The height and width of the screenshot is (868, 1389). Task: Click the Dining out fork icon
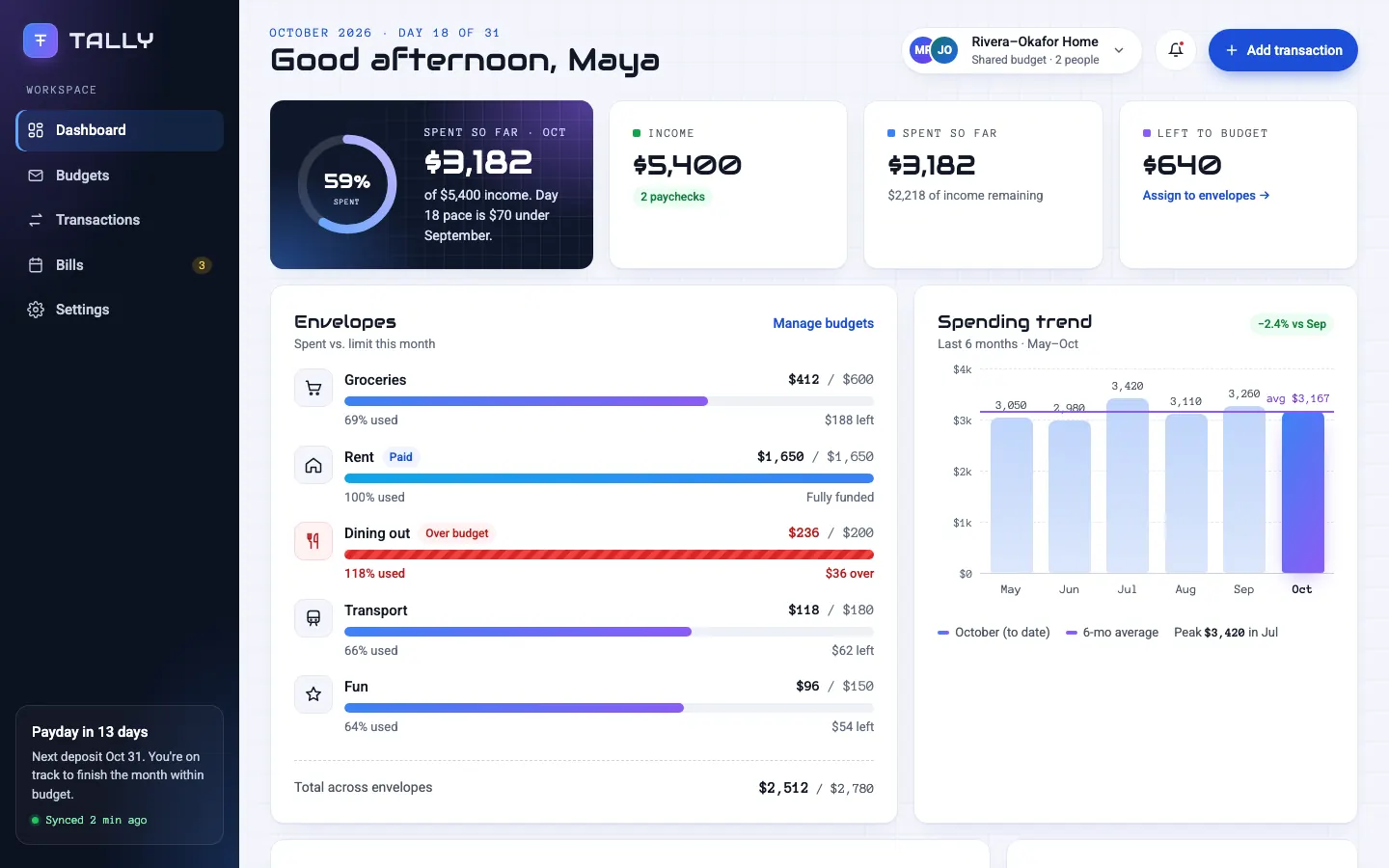tap(313, 541)
